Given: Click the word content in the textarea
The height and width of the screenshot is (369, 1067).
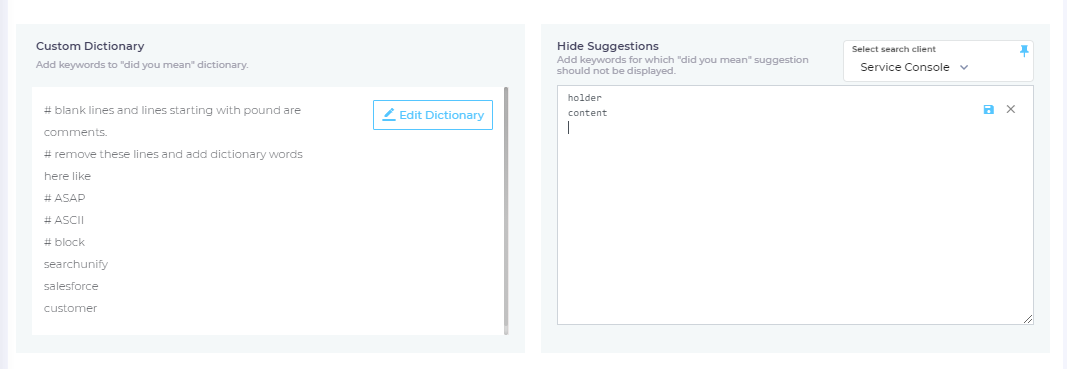Looking at the screenshot, I should (x=587, y=113).
